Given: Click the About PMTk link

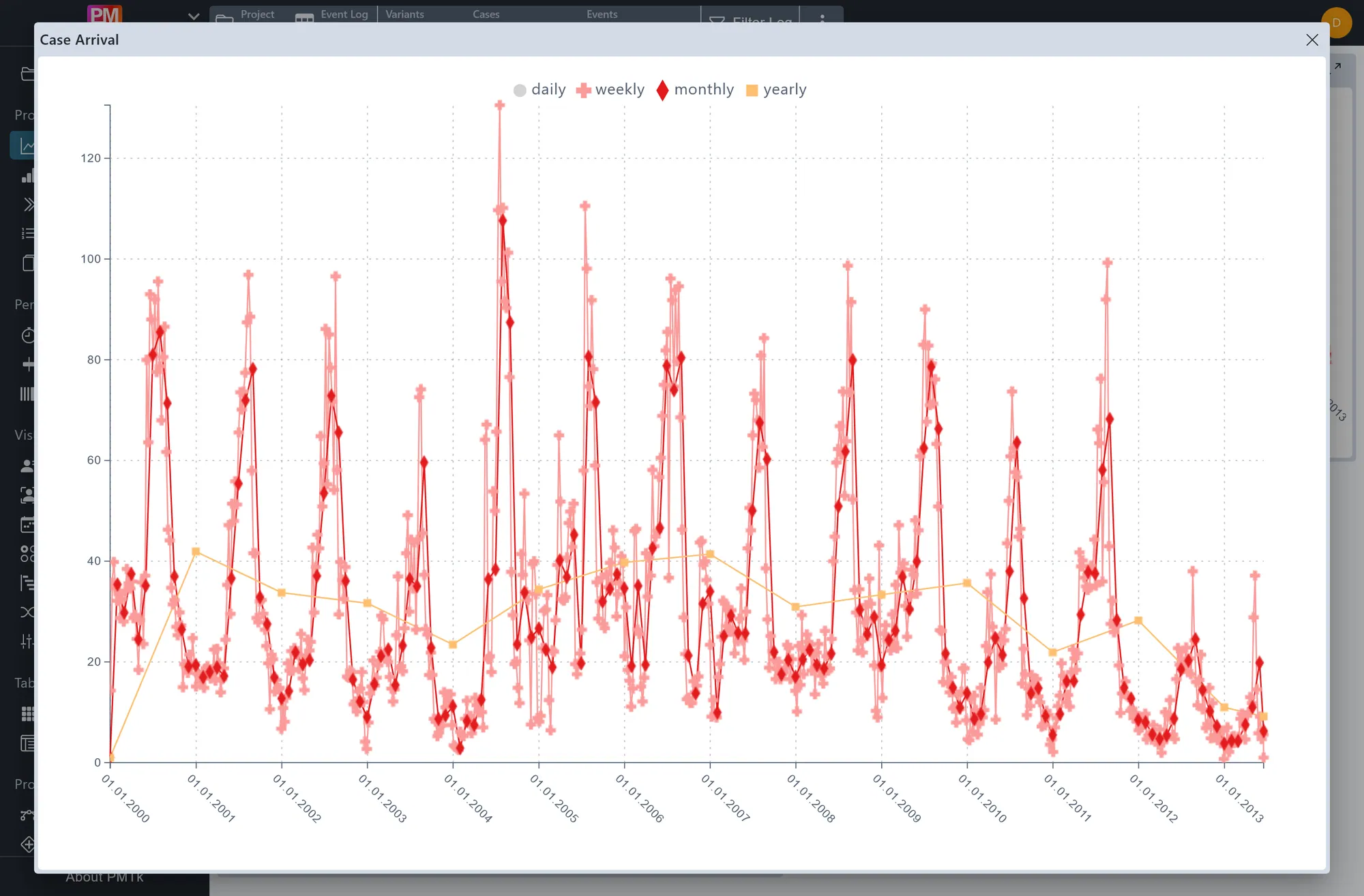Looking at the screenshot, I should click(104, 878).
